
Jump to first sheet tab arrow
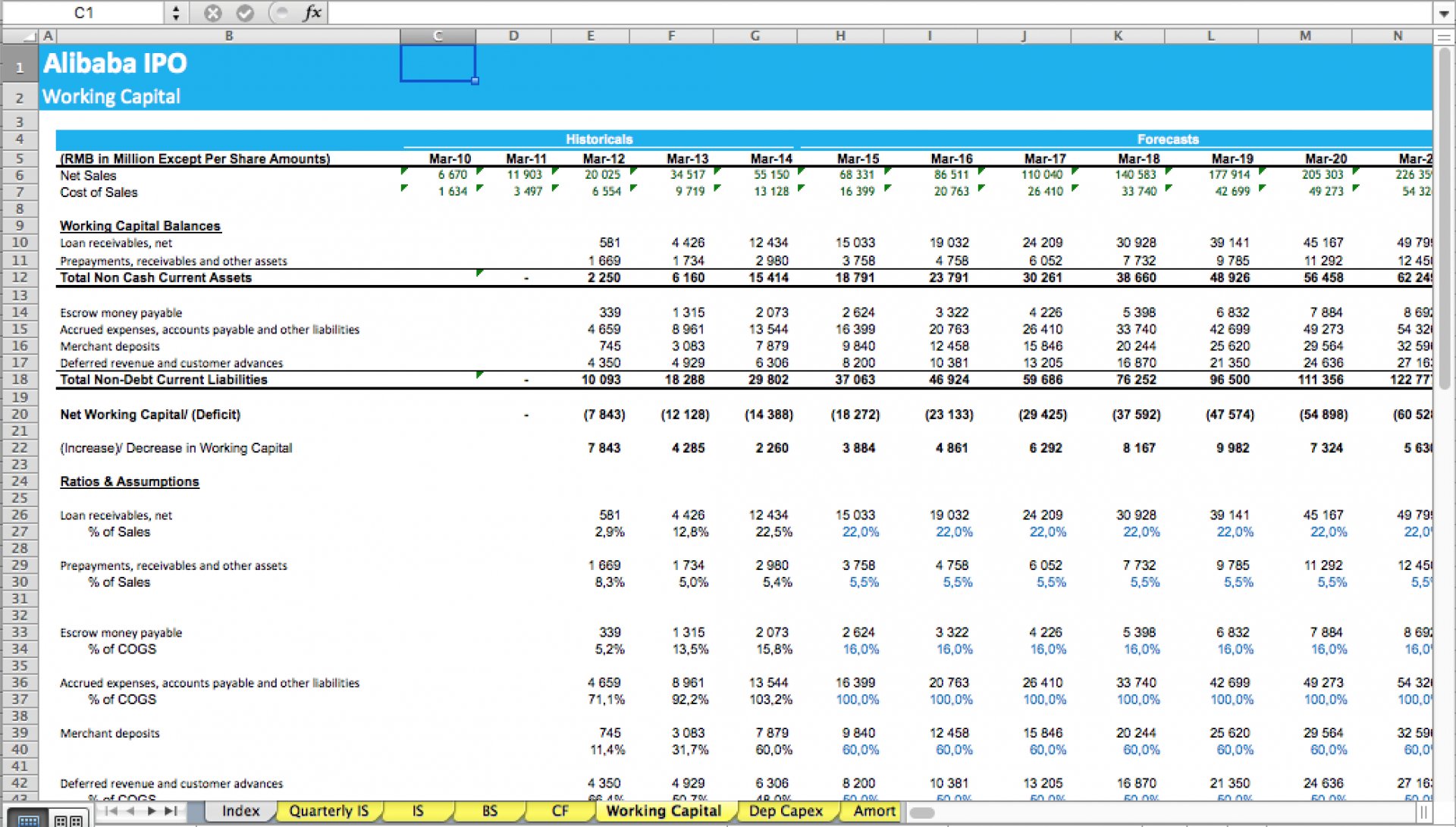(111, 811)
